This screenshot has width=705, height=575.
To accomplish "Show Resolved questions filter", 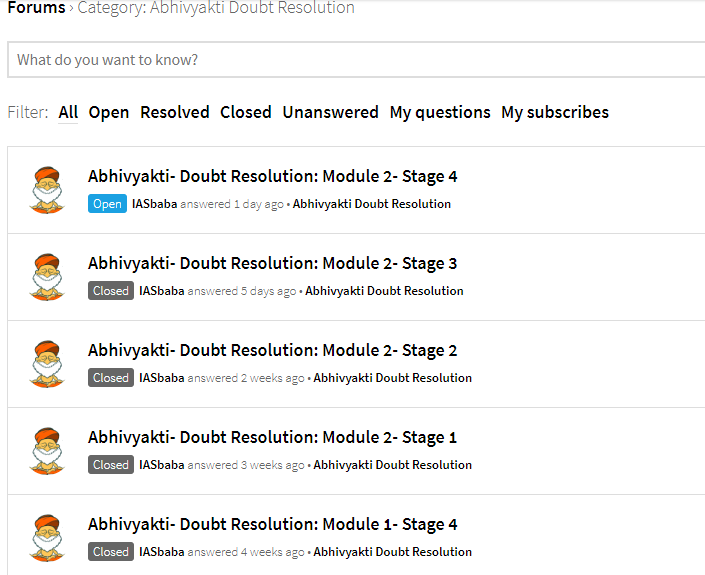I will click(174, 112).
